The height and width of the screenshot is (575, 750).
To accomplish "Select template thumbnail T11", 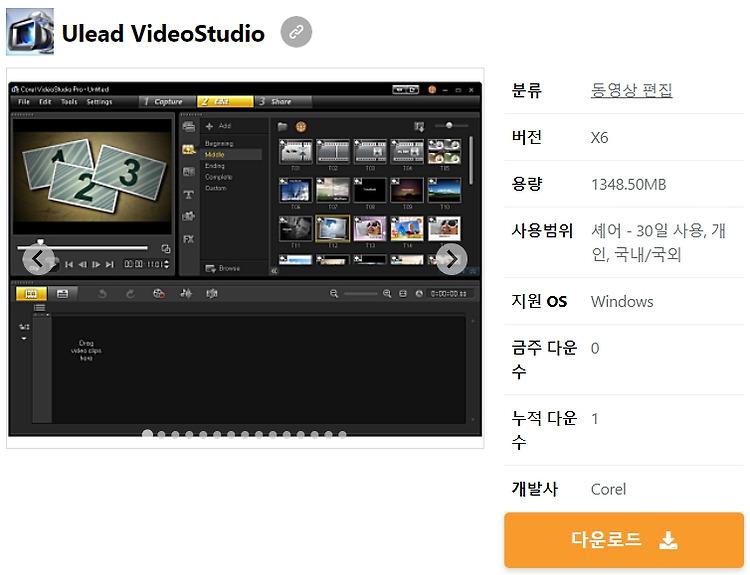I will [296, 228].
